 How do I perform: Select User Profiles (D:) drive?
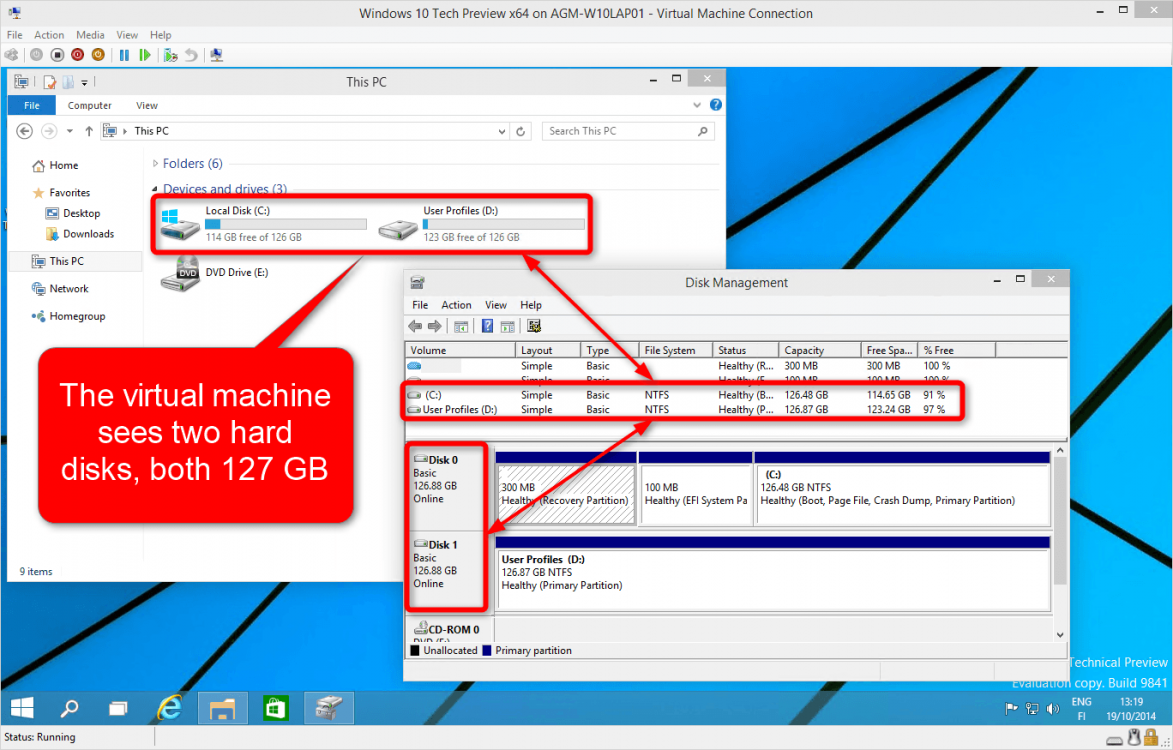(x=481, y=224)
